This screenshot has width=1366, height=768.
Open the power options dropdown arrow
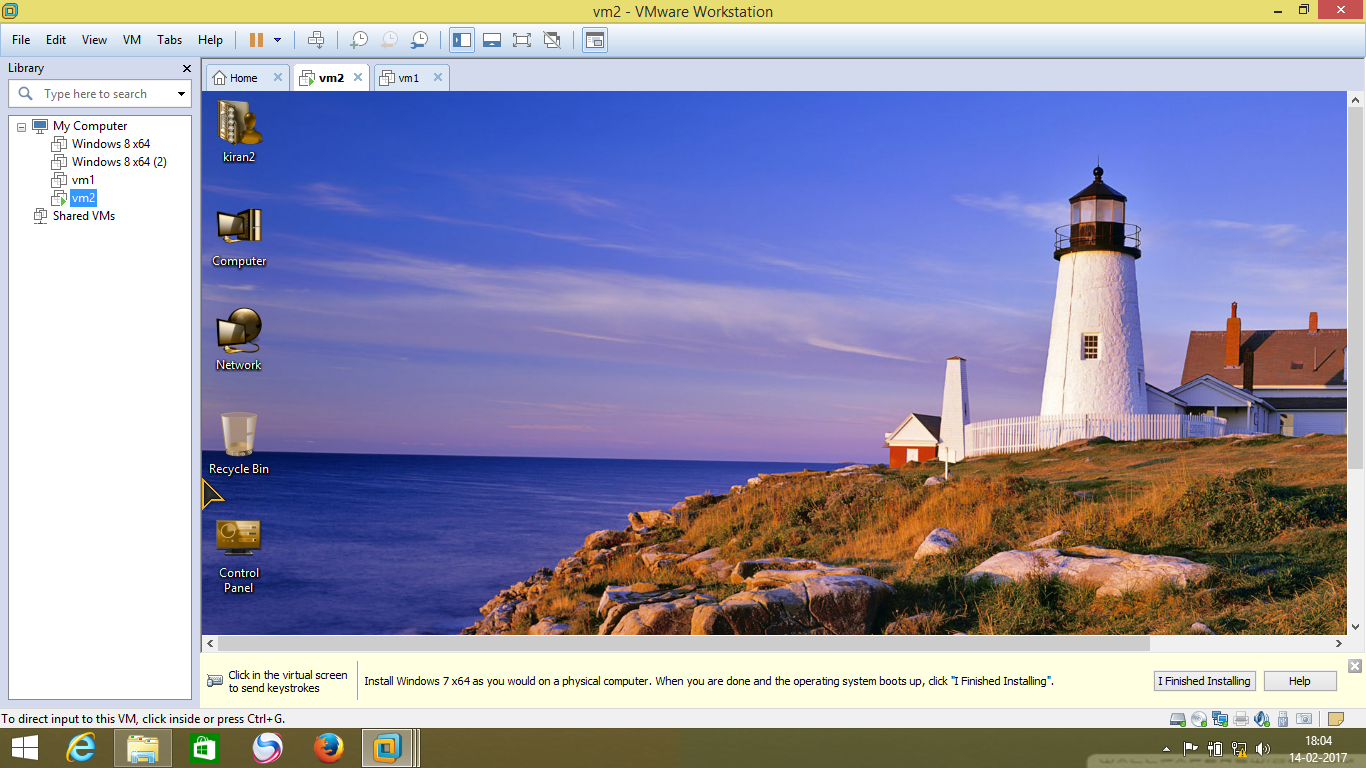point(277,40)
